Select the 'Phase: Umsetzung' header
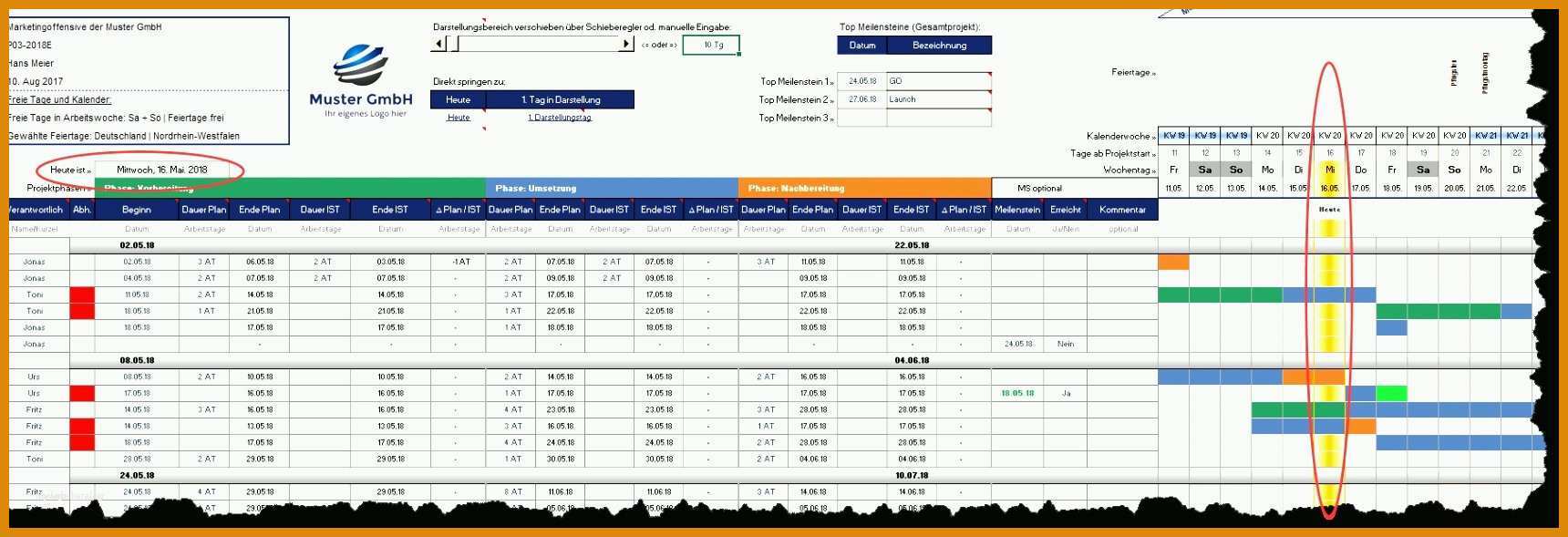 (x=612, y=188)
